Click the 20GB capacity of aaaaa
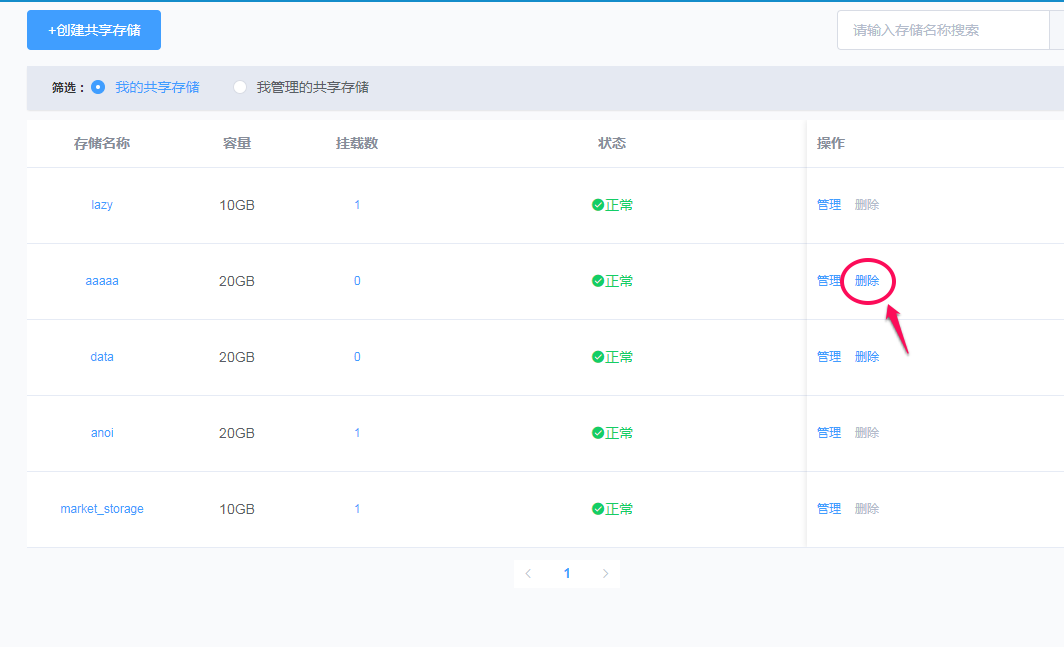 (237, 281)
